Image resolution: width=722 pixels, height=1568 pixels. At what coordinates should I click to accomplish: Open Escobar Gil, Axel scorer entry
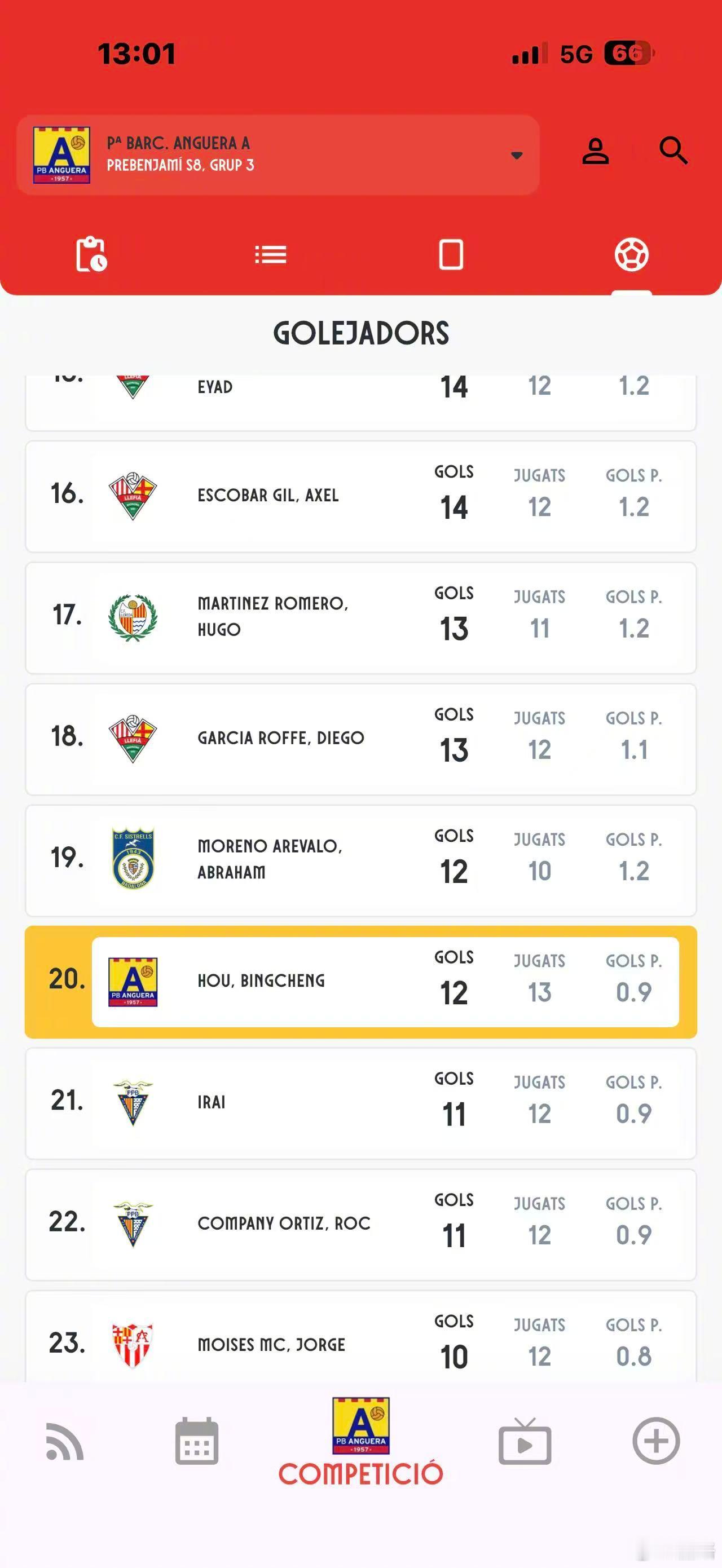point(361,497)
